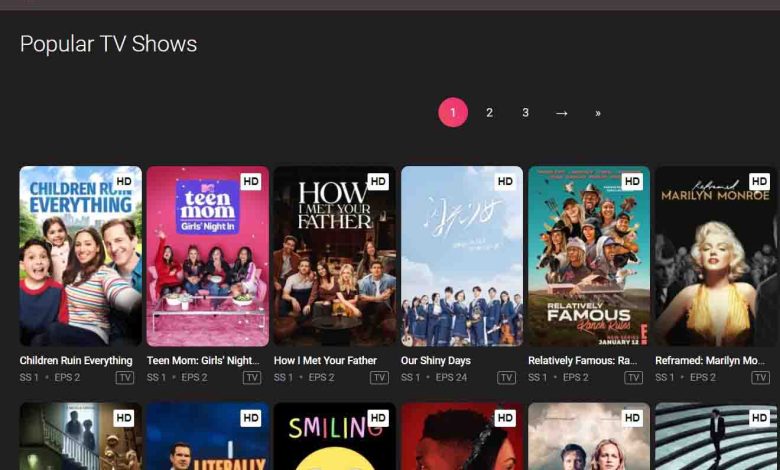780x470 pixels.
Task: Open the red portrait poster in second row
Action: tap(462, 436)
